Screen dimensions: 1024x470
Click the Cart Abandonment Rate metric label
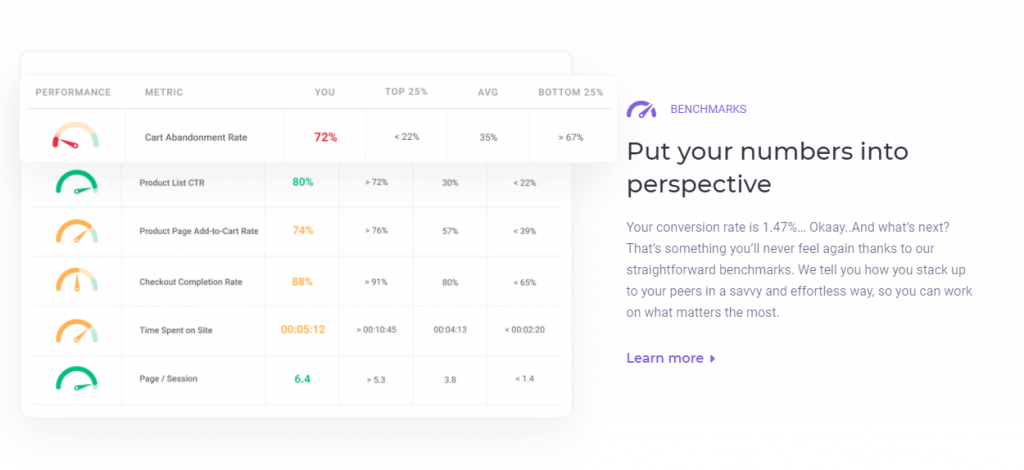tap(196, 137)
